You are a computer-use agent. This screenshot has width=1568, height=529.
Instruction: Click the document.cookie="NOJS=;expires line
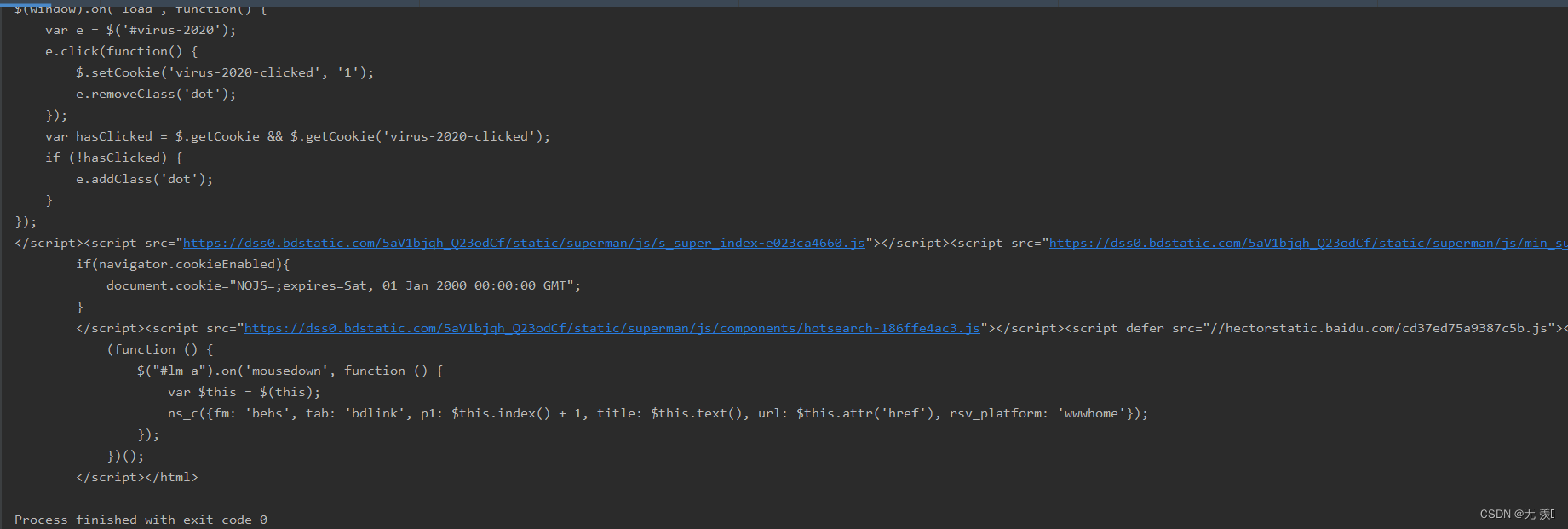[x=343, y=285]
